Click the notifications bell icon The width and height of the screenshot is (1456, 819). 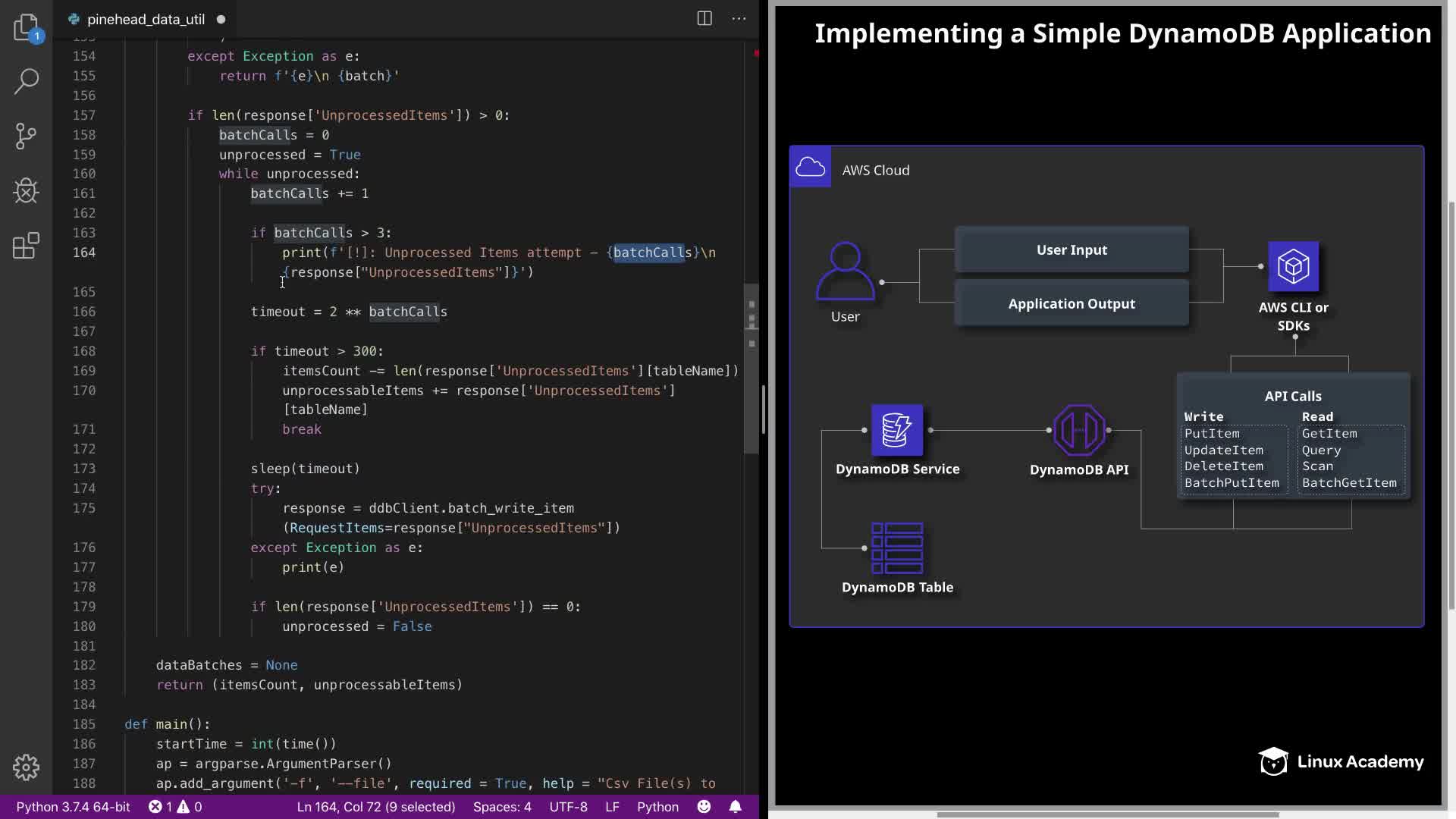735,807
